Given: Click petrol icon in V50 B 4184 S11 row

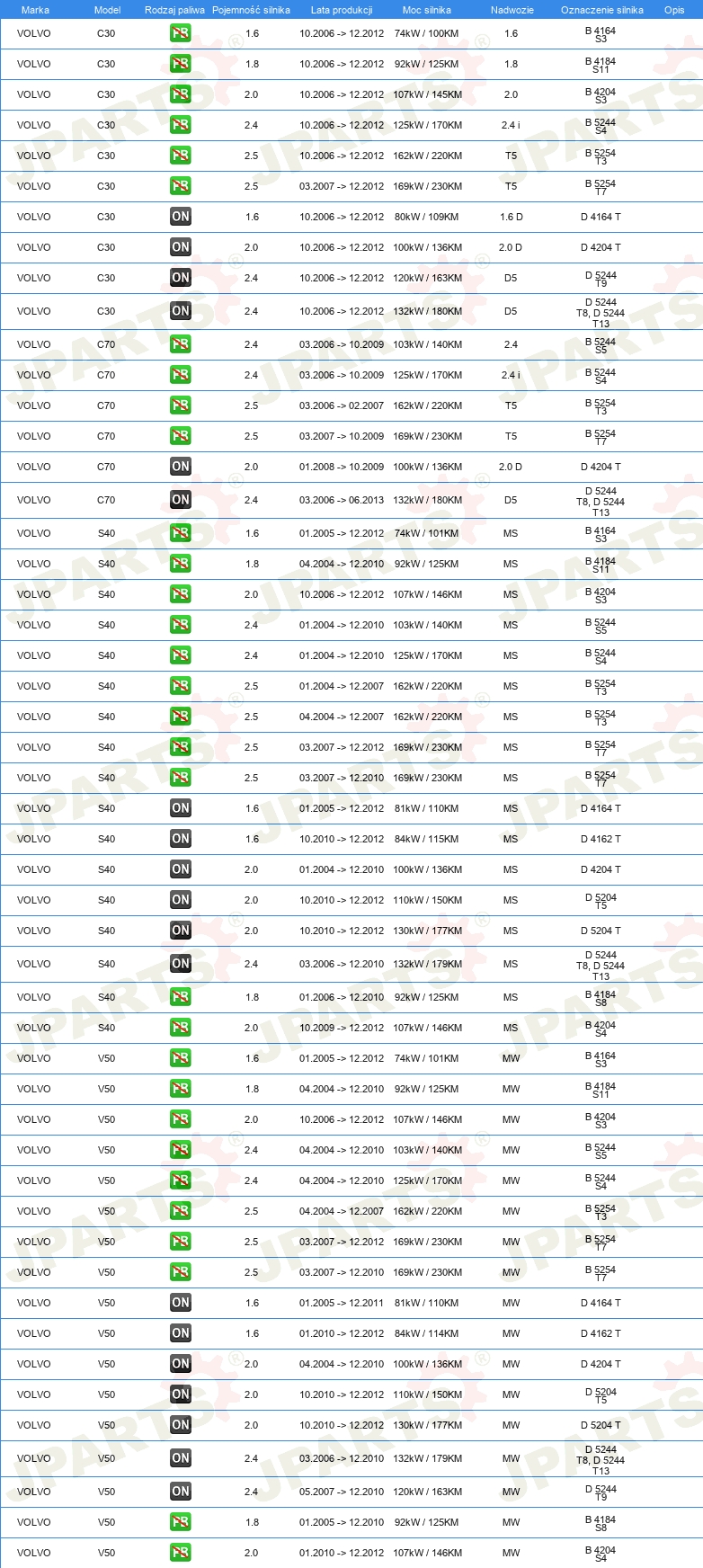Looking at the screenshot, I should 181,1089.
